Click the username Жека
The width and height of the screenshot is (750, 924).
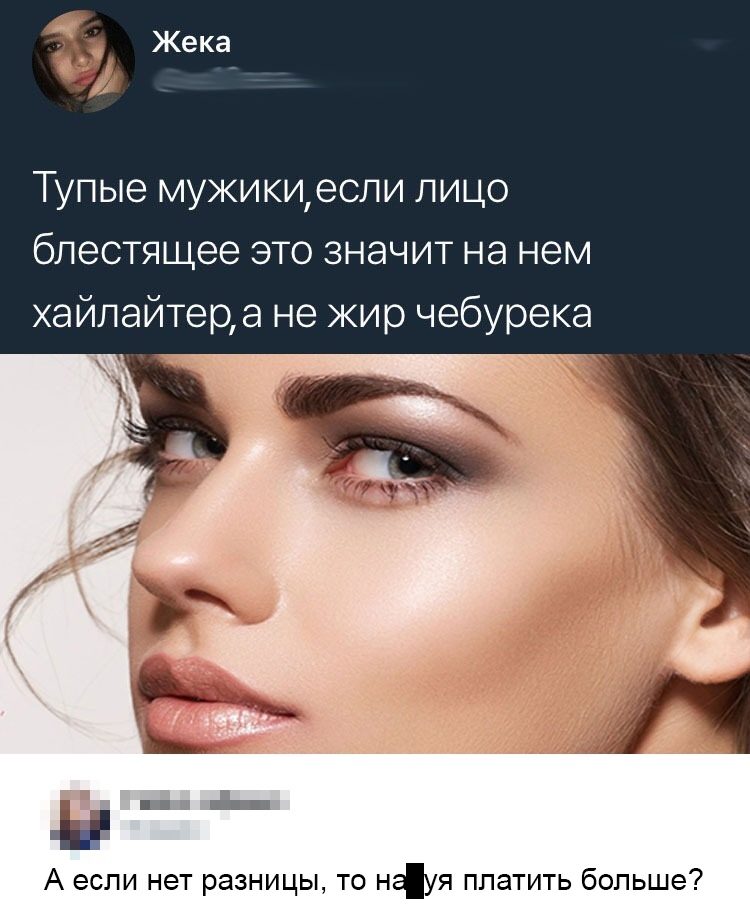(x=191, y=42)
